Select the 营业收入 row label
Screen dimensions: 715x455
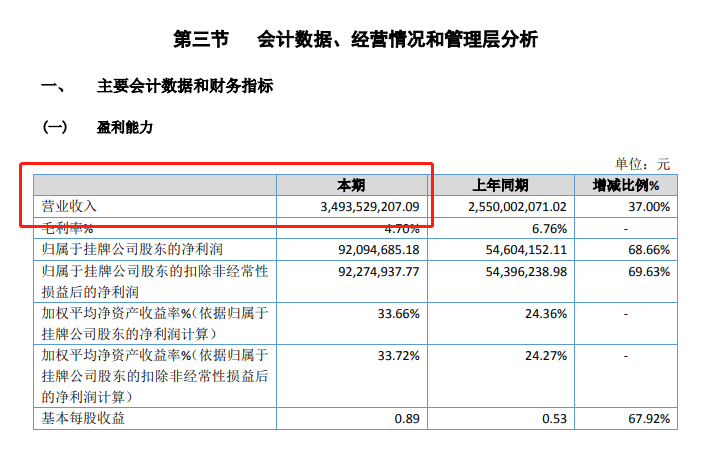click(68, 206)
